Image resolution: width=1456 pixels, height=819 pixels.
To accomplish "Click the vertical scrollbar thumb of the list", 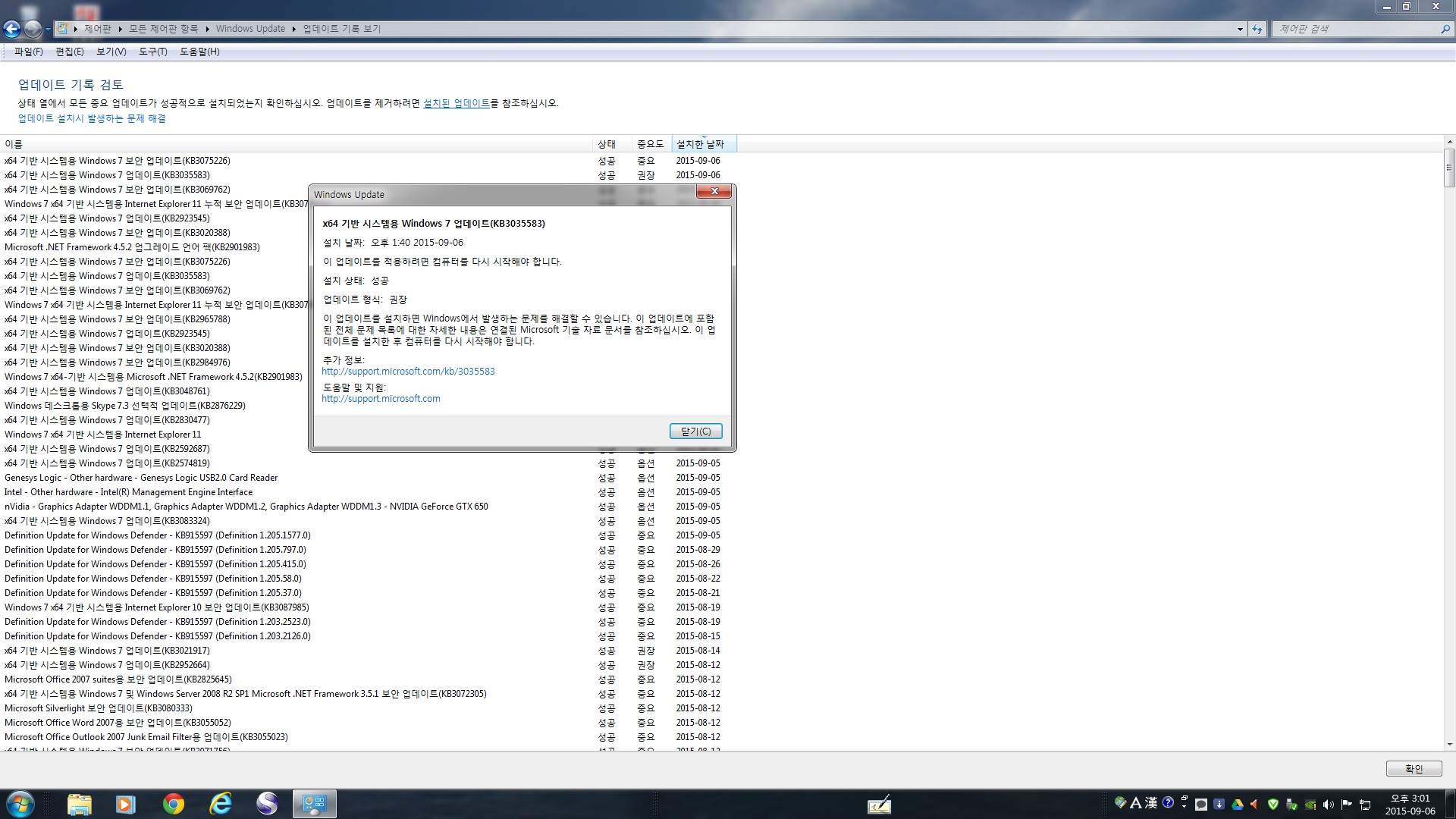I will (1449, 168).
